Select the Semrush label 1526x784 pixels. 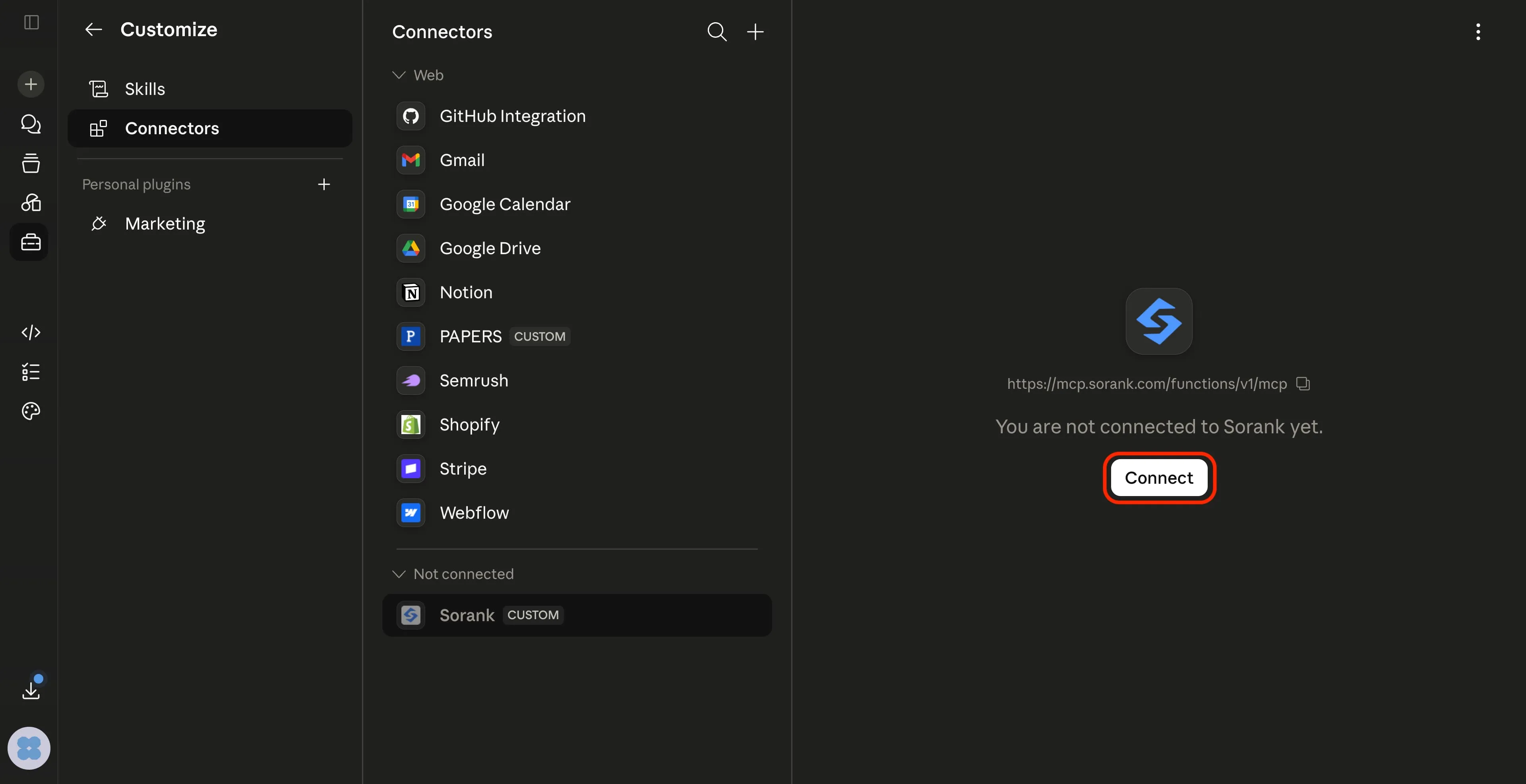click(474, 381)
